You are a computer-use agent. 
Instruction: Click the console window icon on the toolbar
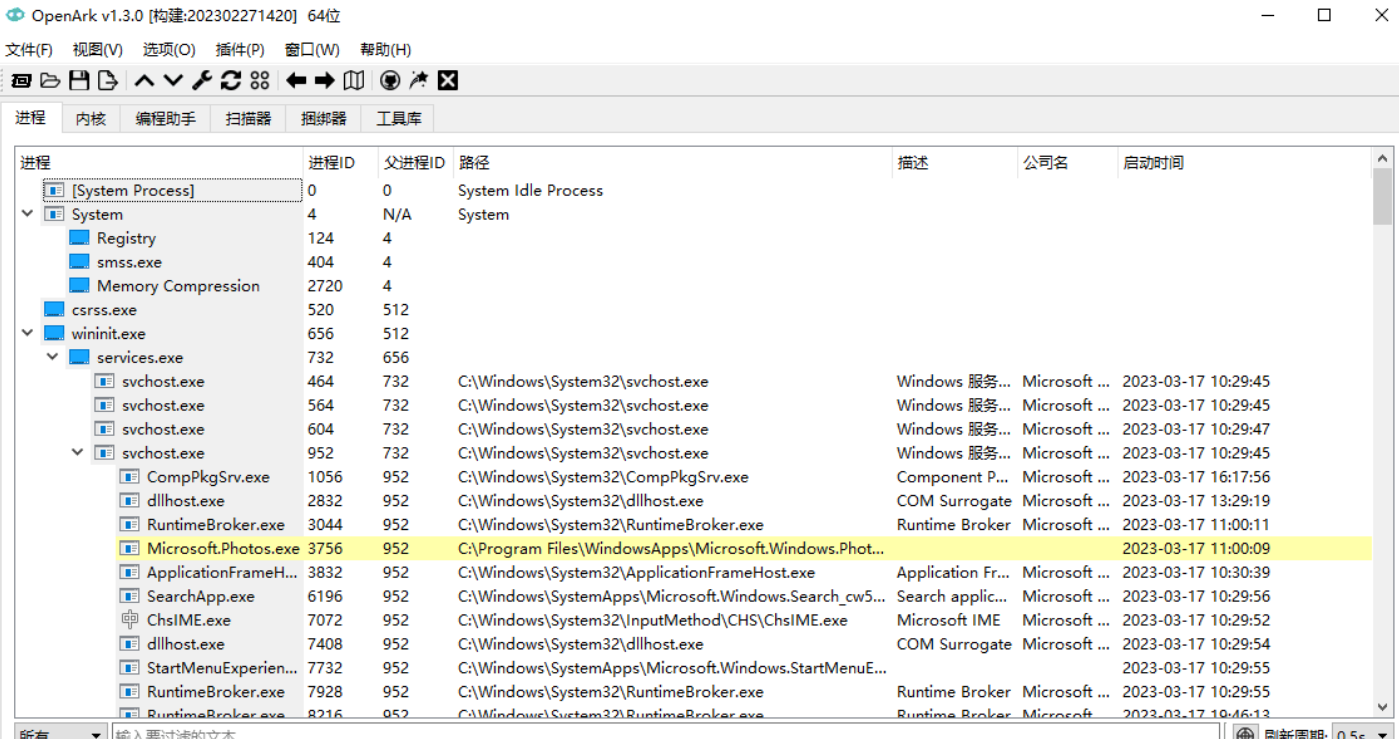(x=20, y=80)
